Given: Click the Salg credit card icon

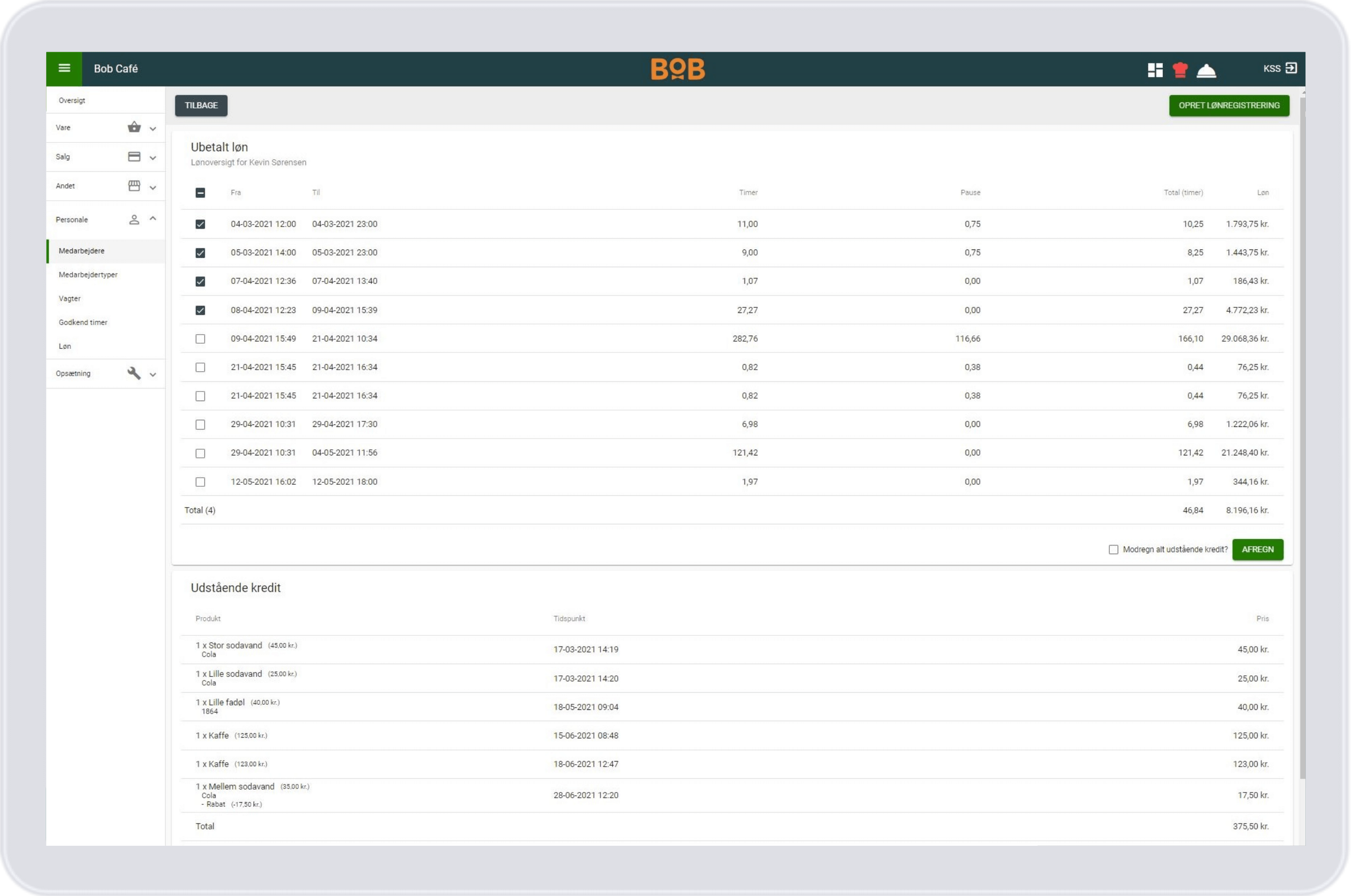Looking at the screenshot, I should (134, 157).
